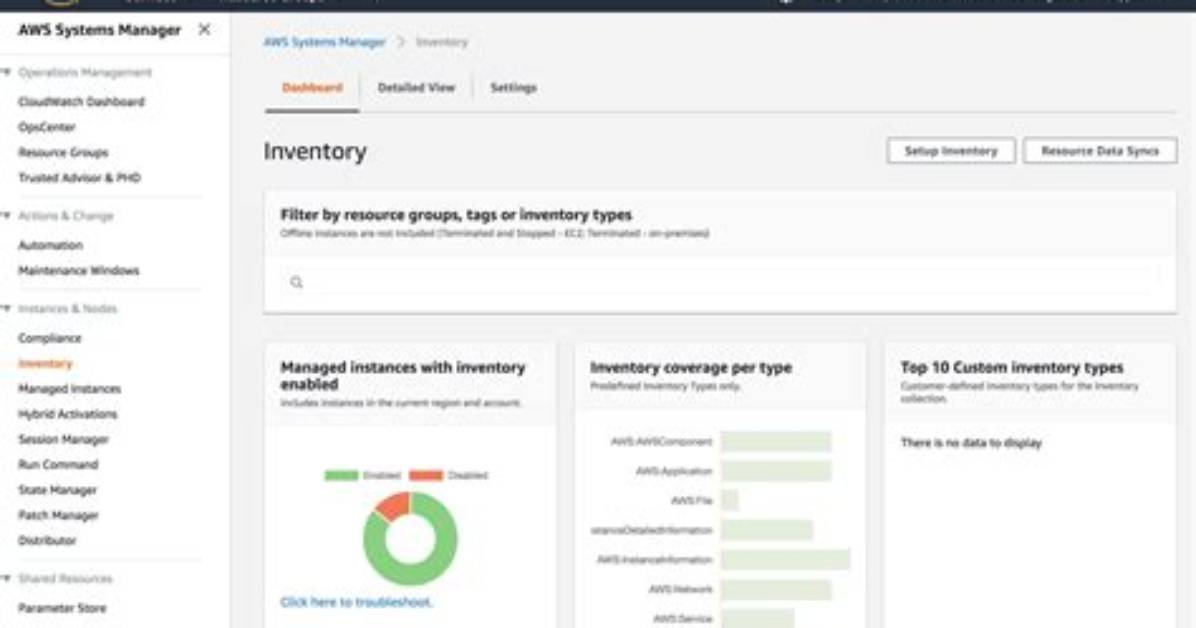1196x628 pixels.
Task: Open OpsCenter in sidebar
Action: tap(47, 127)
